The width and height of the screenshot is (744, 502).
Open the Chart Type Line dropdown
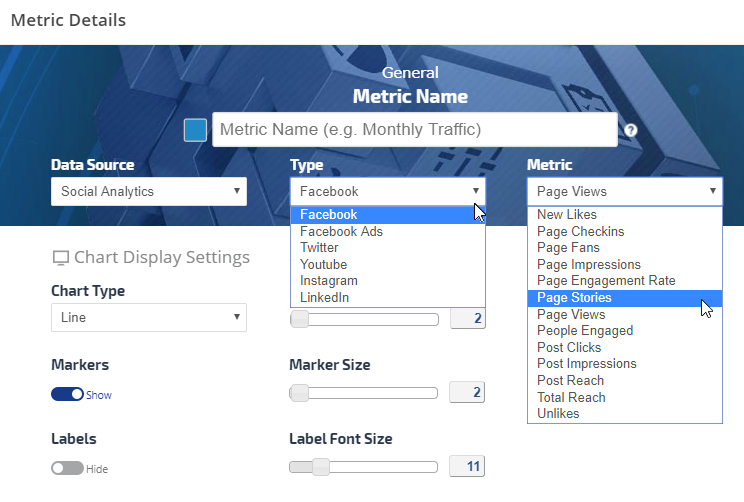148,317
